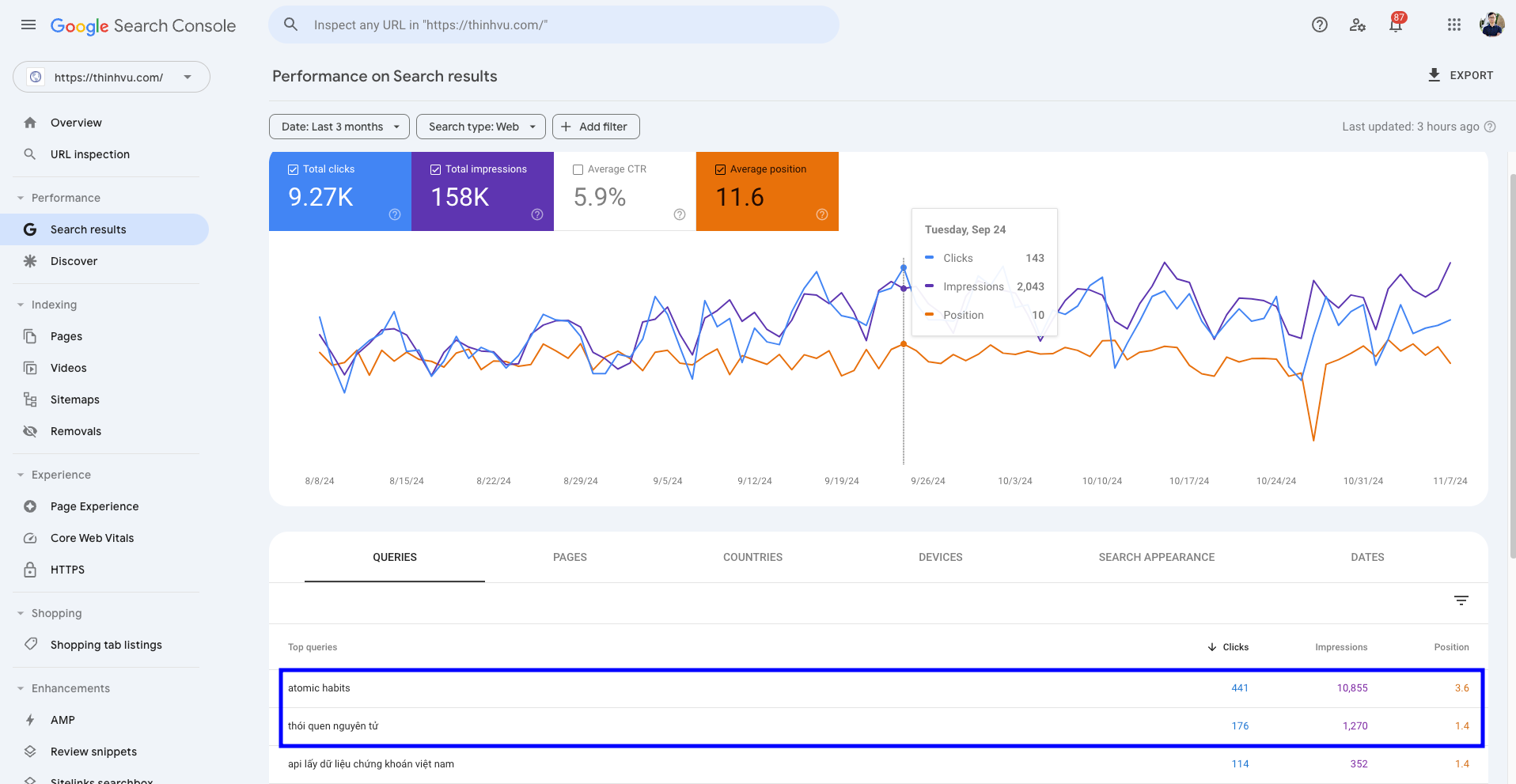Open Sitelinks searchbox in sidebar

tap(101, 780)
